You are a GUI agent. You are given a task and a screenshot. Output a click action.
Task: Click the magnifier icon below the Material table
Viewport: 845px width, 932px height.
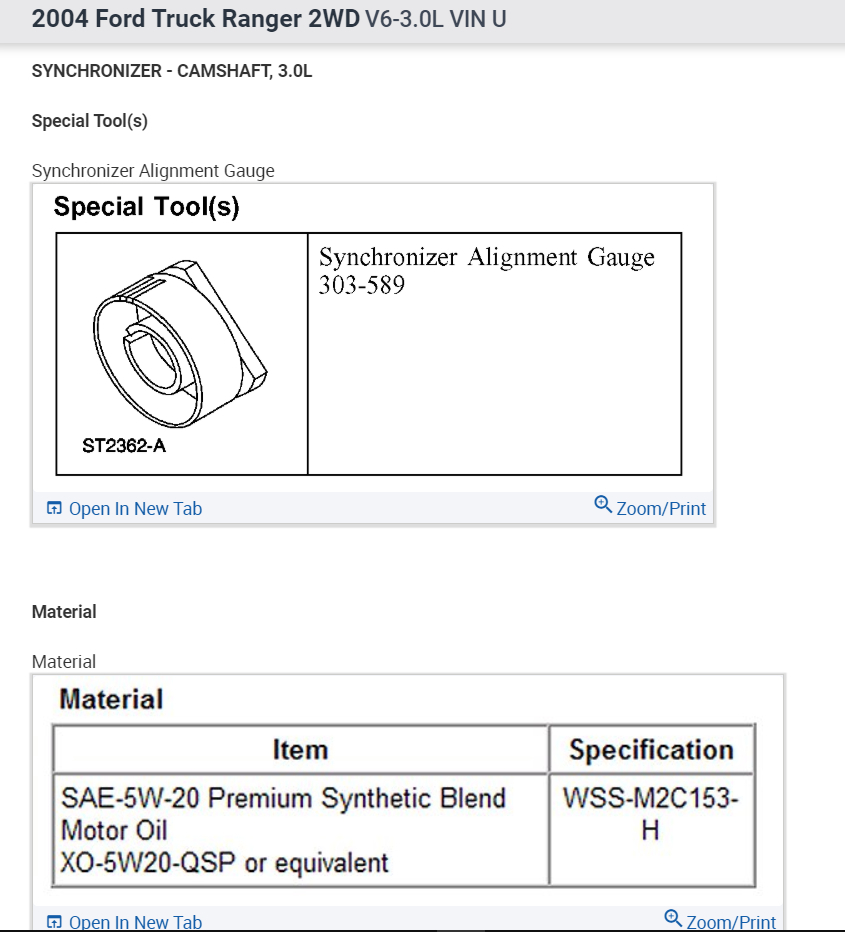click(673, 918)
